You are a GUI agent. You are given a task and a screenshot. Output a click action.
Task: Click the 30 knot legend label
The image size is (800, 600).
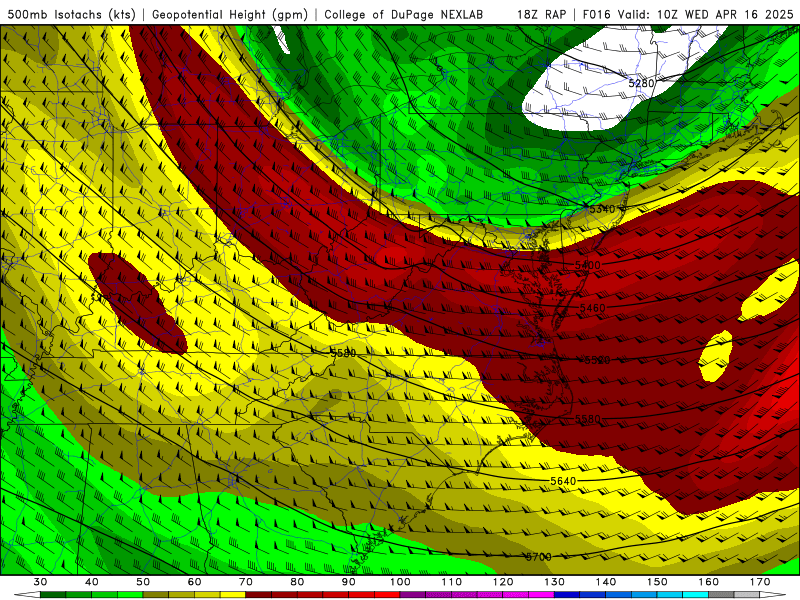click(40, 582)
